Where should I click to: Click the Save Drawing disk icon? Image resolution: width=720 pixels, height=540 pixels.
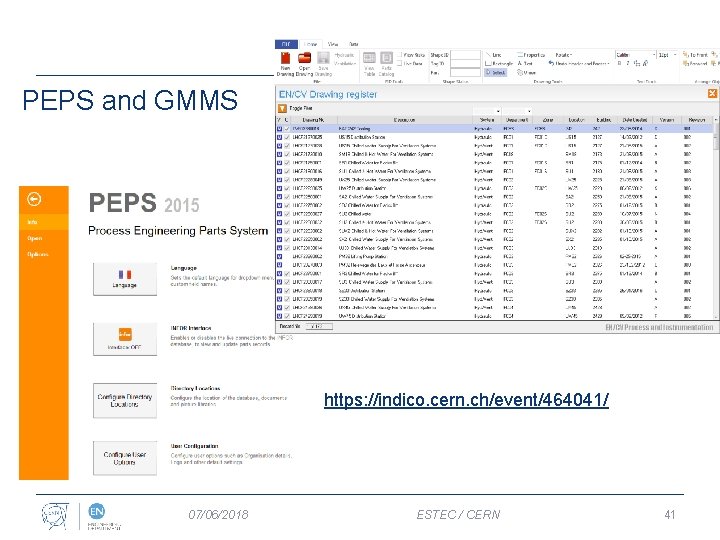pos(323,58)
